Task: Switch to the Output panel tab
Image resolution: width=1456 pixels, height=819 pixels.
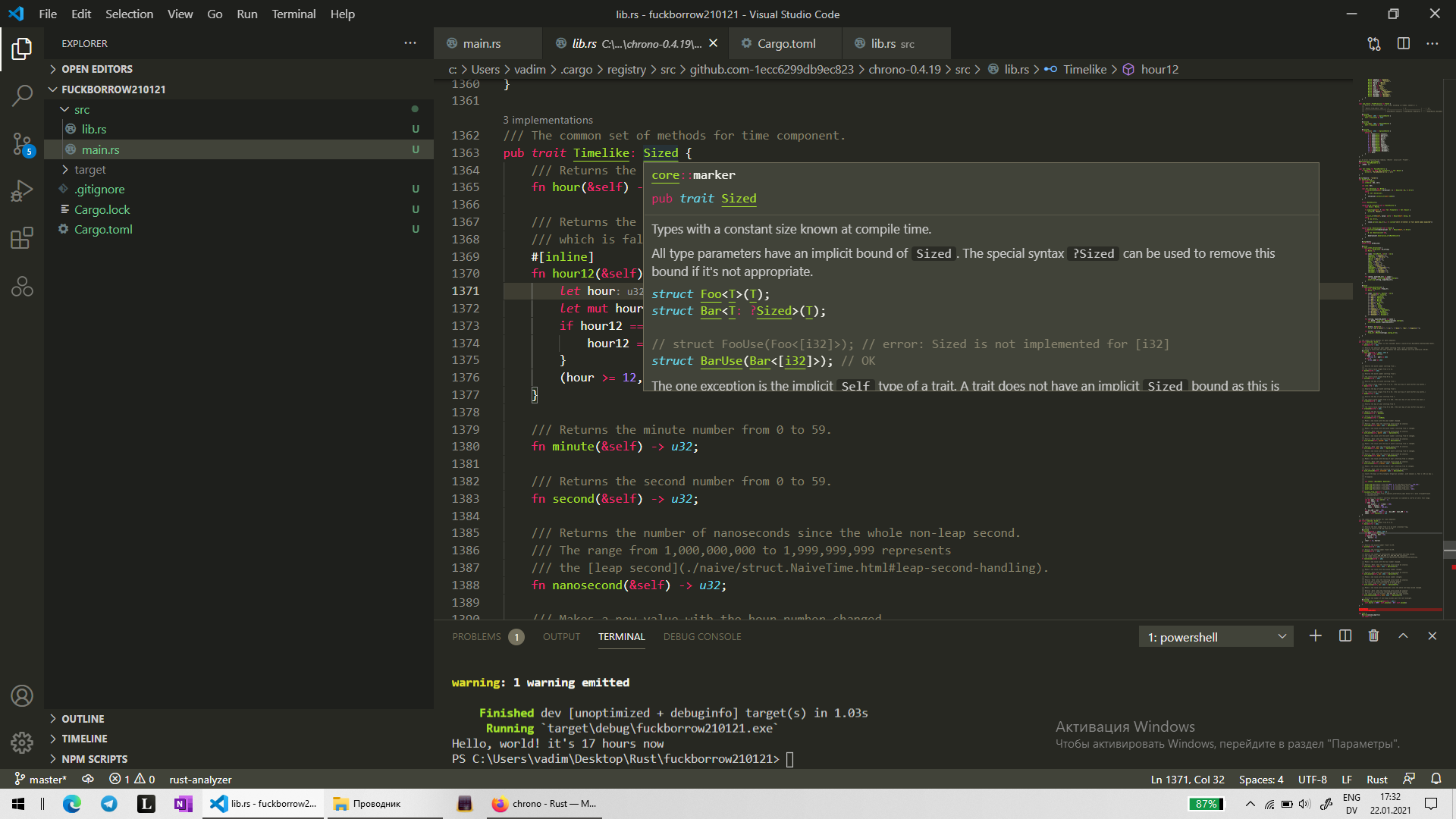Action: point(561,637)
